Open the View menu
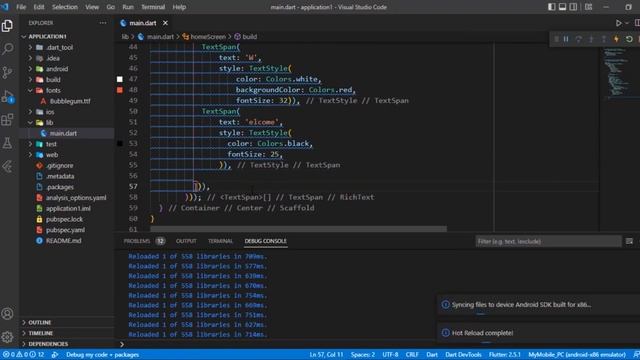The height and width of the screenshot is (360, 640). pyautogui.click(x=92, y=7)
